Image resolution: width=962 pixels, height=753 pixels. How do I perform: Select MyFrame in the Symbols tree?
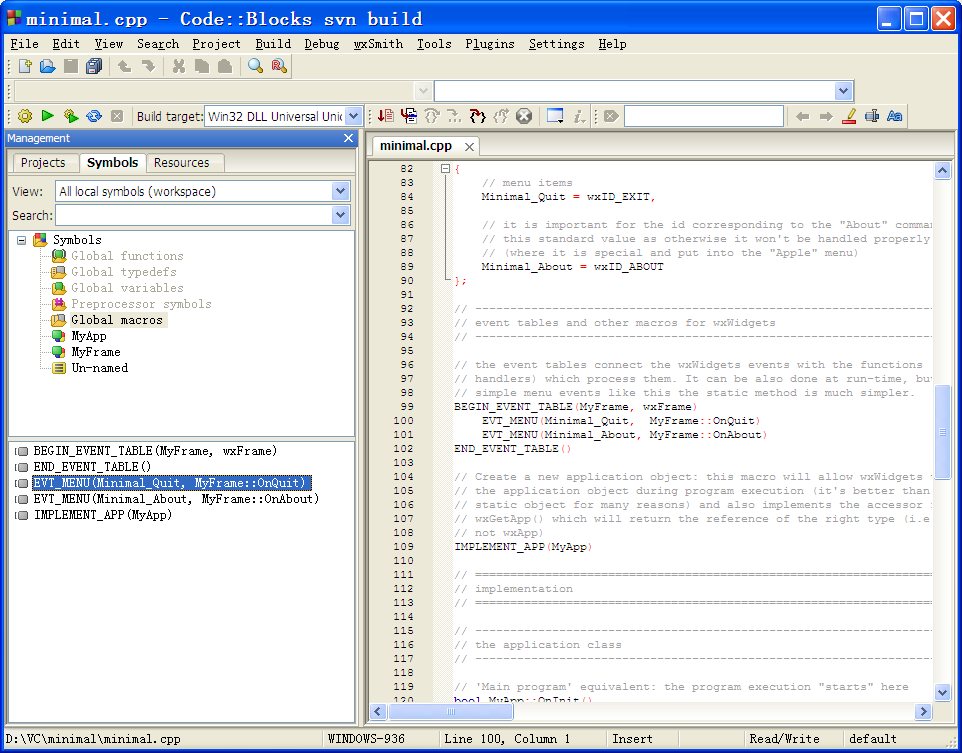96,352
